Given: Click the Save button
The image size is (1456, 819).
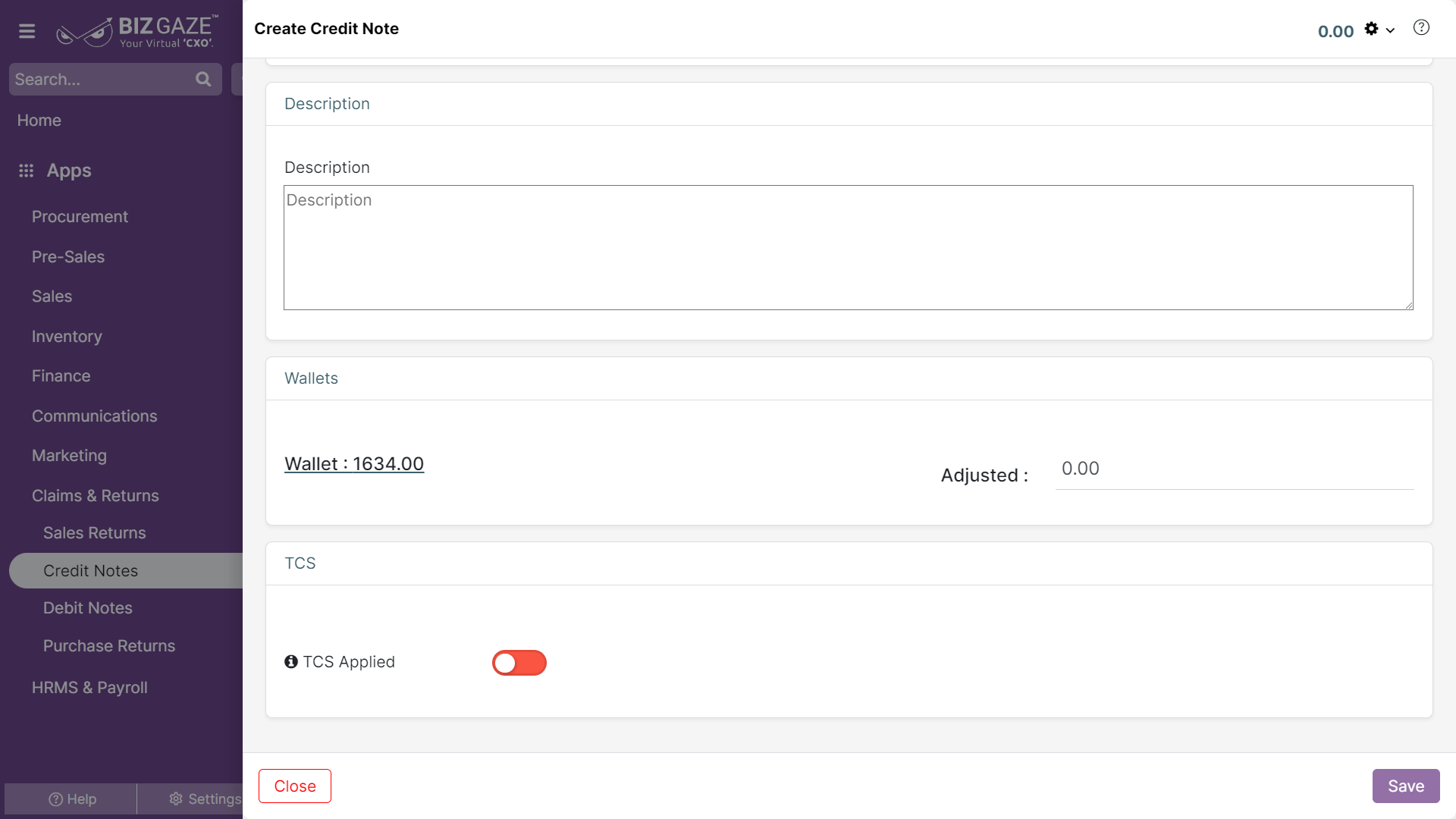Looking at the screenshot, I should (x=1406, y=786).
